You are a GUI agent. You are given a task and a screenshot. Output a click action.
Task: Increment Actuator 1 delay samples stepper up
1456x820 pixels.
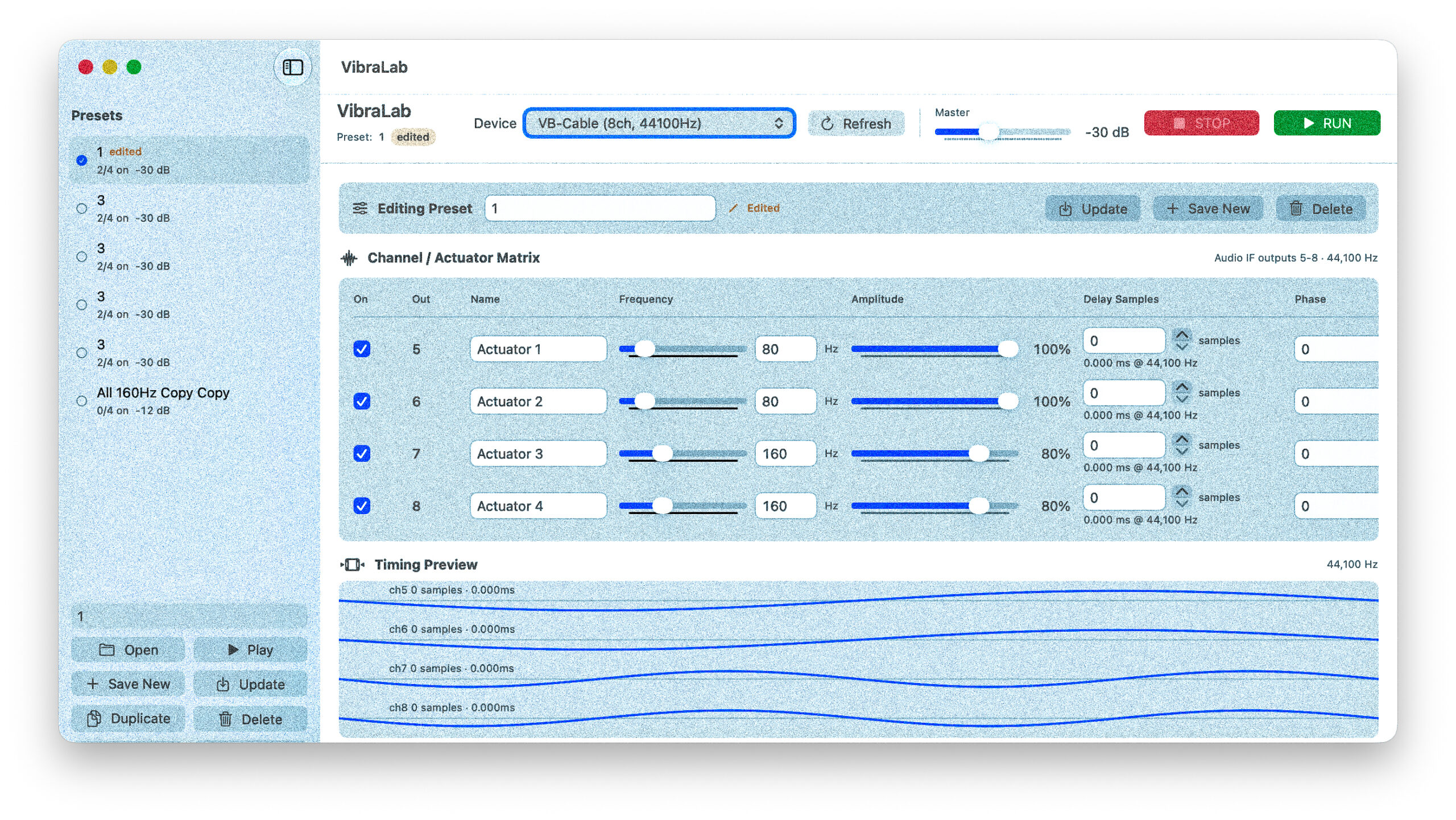(x=1182, y=335)
